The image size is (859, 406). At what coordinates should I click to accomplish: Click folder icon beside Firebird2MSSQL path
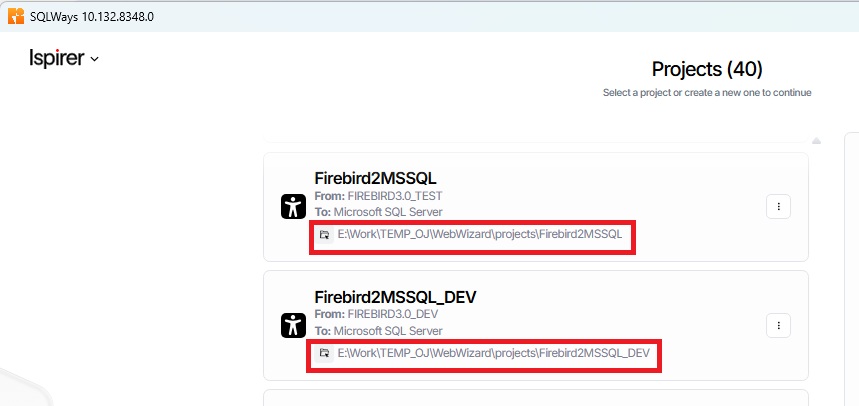[324, 235]
